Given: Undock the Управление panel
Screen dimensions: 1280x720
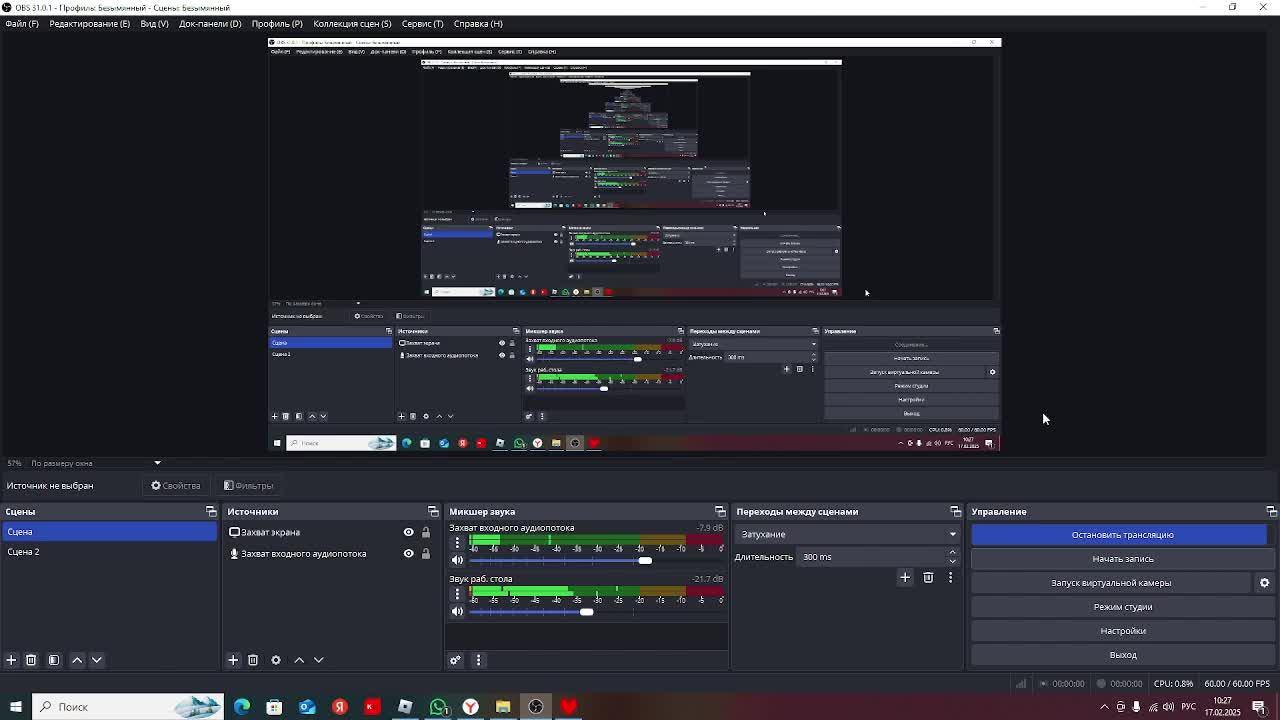Looking at the screenshot, I should [1271, 512].
